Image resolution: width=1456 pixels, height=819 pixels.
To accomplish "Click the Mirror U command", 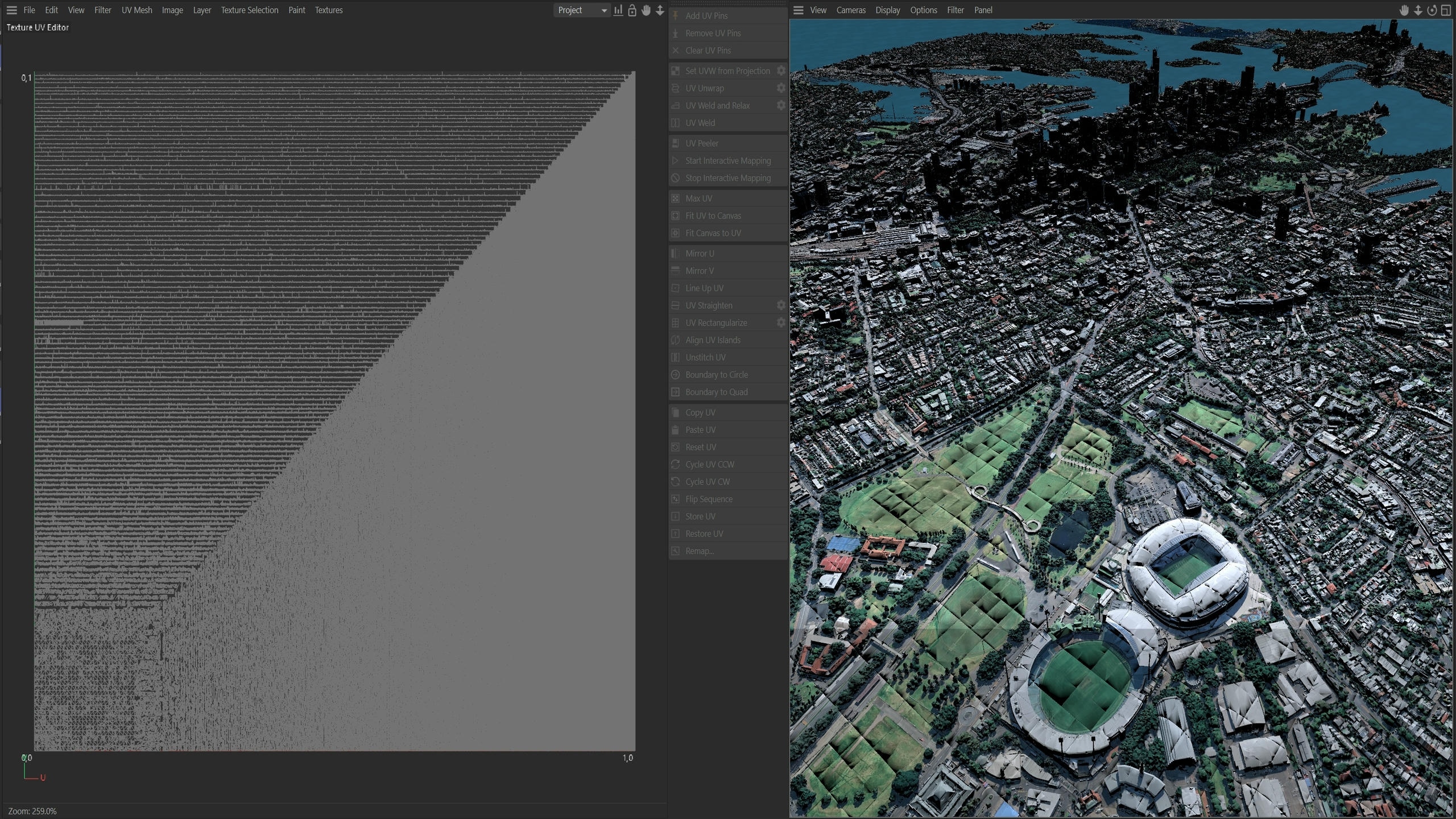I will (728, 254).
